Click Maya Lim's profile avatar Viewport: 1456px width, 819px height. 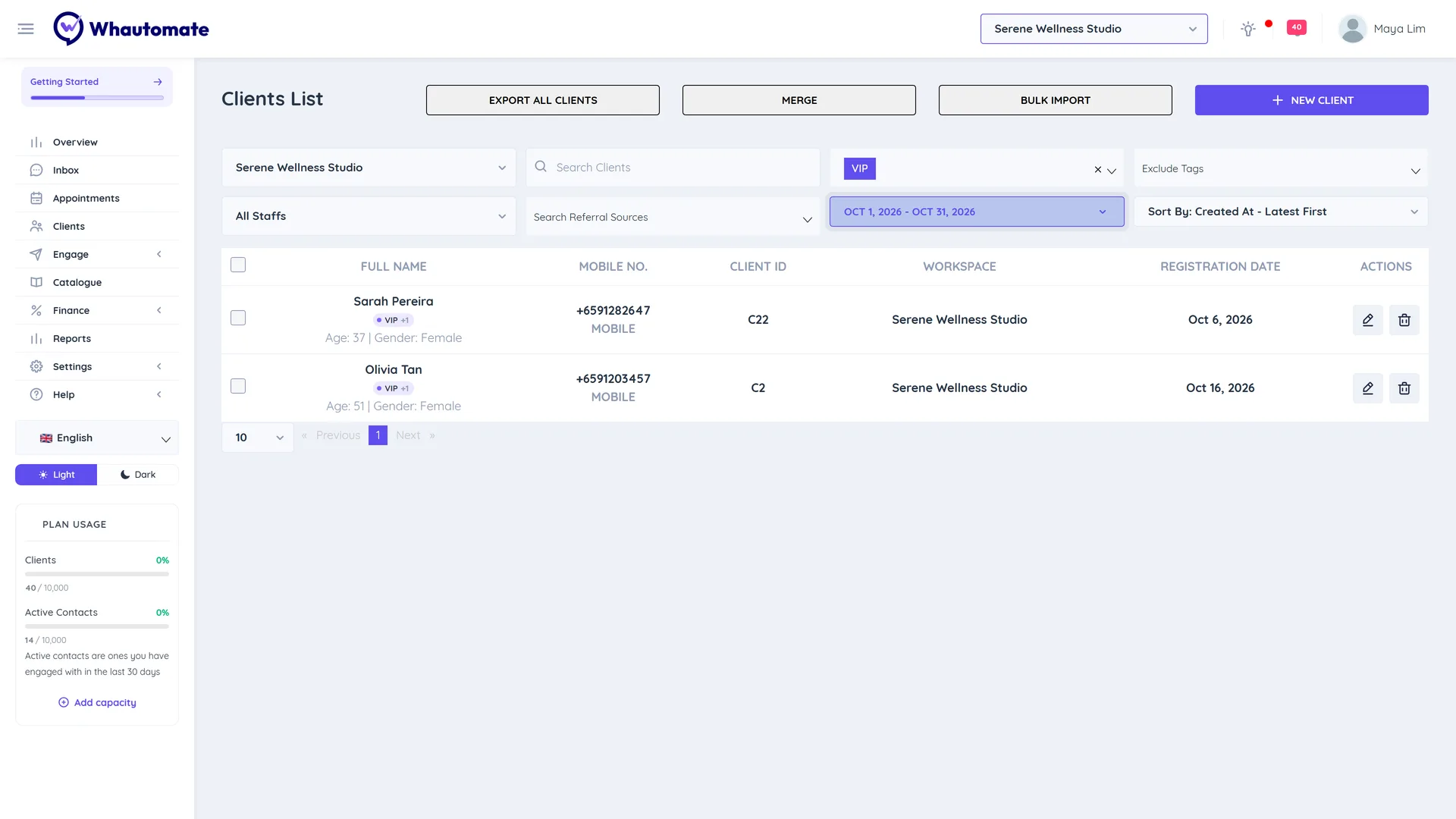pyautogui.click(x=1352, y=29)
